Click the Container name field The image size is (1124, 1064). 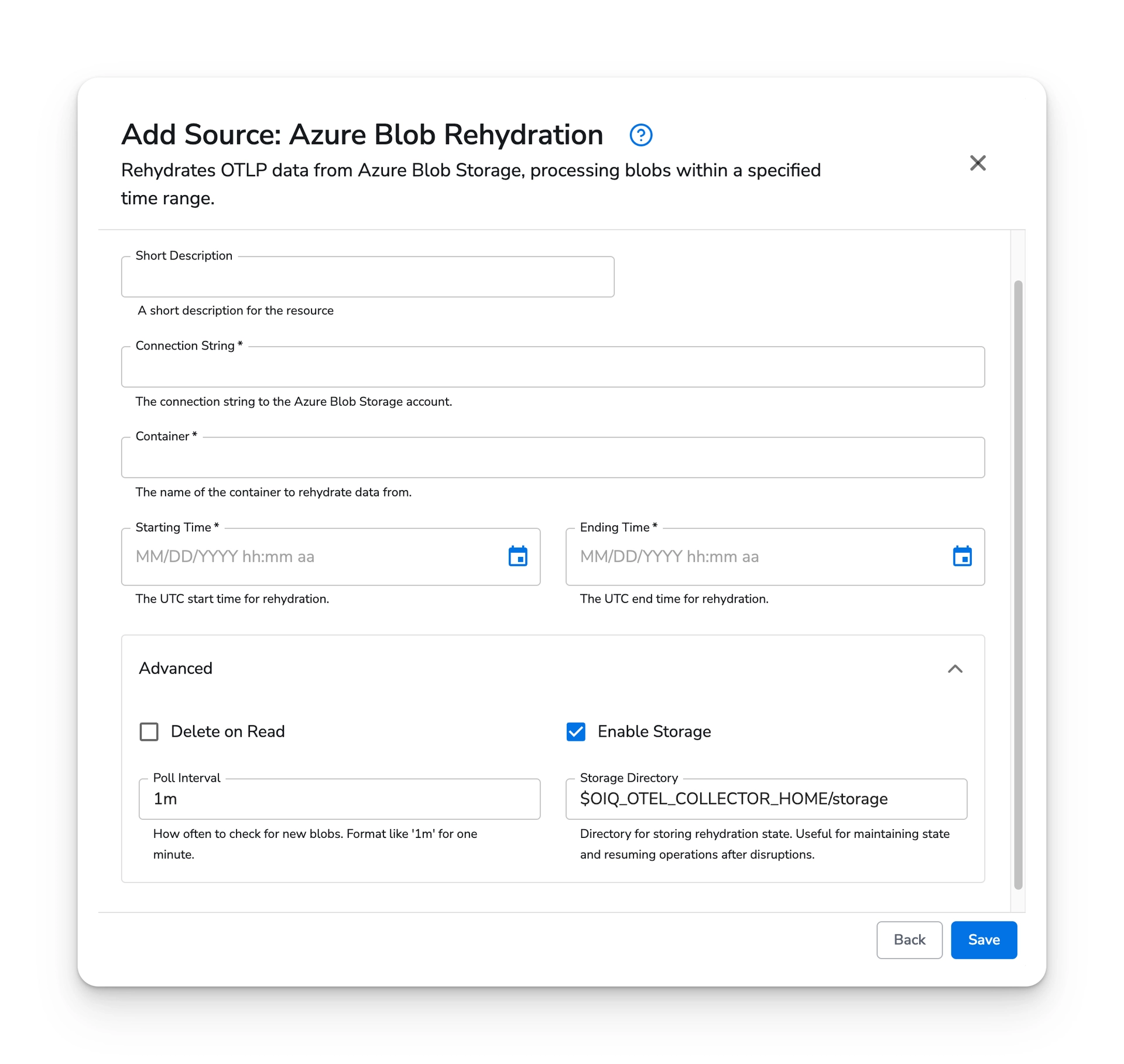553,457
